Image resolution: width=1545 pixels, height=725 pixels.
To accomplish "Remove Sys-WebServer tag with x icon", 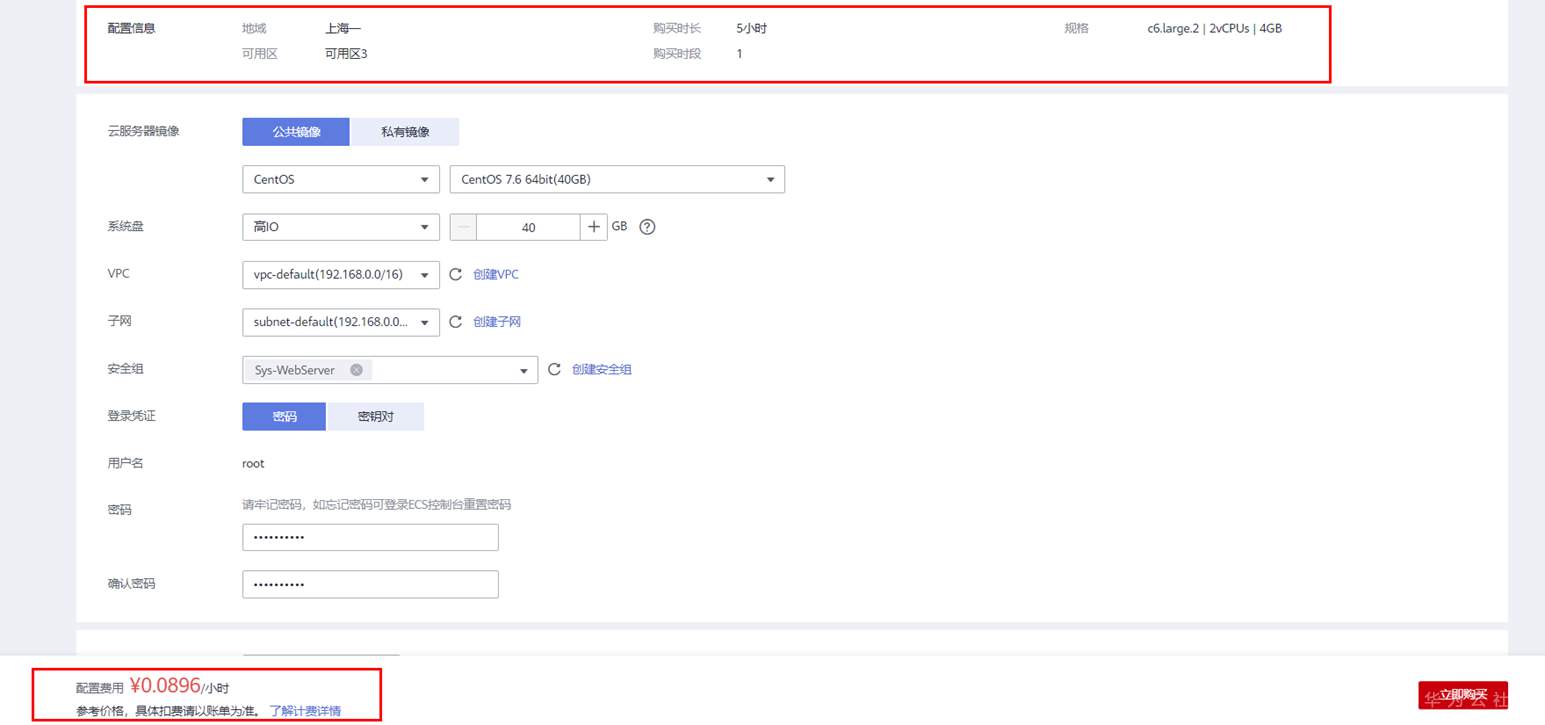I will pyautogui.click(x=356, y=370).
